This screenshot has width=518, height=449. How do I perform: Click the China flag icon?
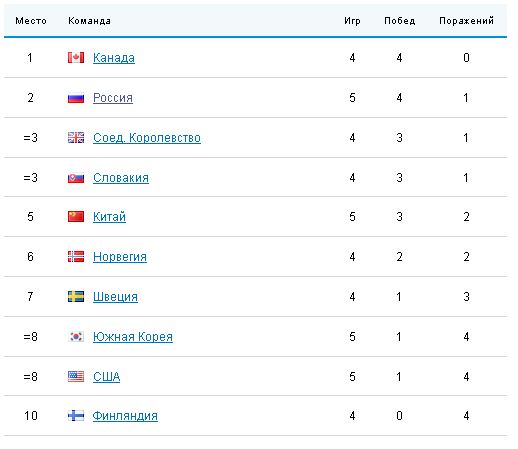coord(76,217)
